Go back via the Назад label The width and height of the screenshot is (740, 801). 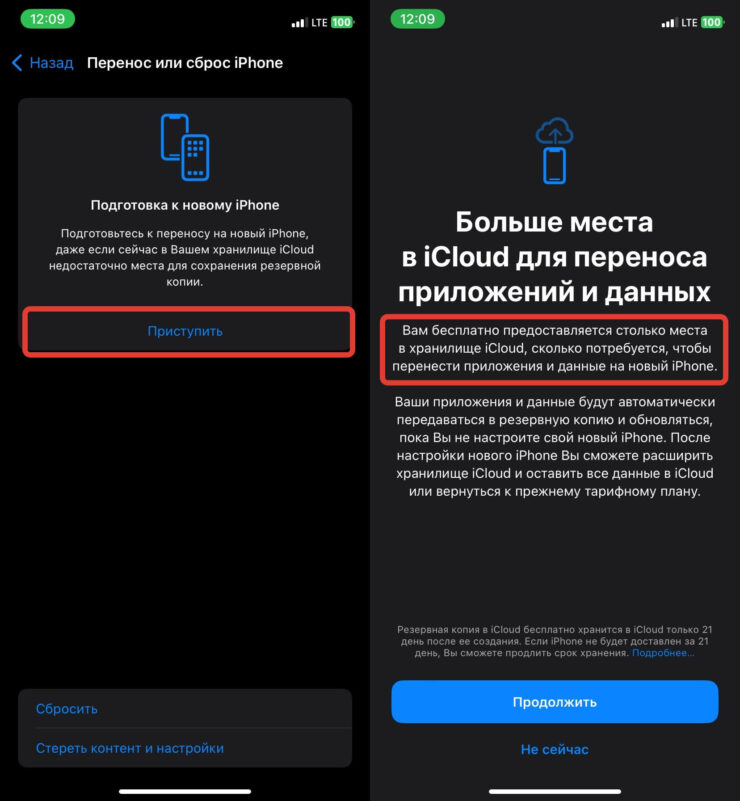click(x=51, y=63)
